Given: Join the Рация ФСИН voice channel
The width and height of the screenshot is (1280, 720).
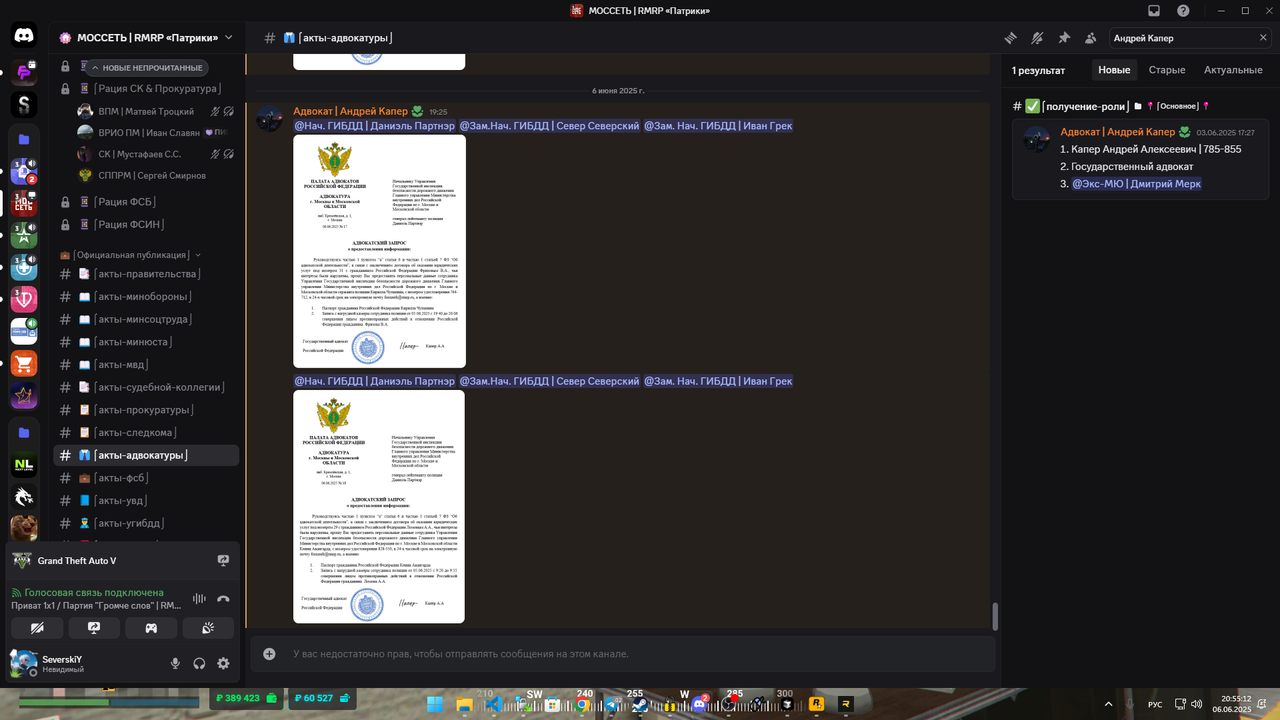Looking at the screenshot, I should tap(146, 225).
